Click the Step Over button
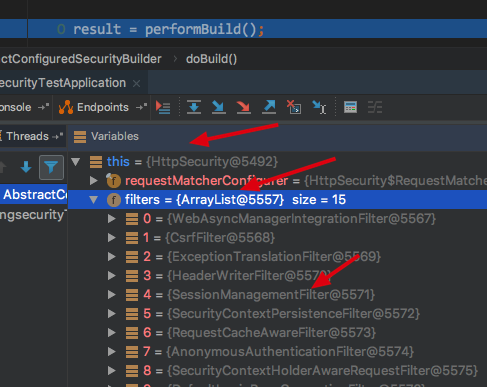Viewport: 487px width, 387px height. 194,107
